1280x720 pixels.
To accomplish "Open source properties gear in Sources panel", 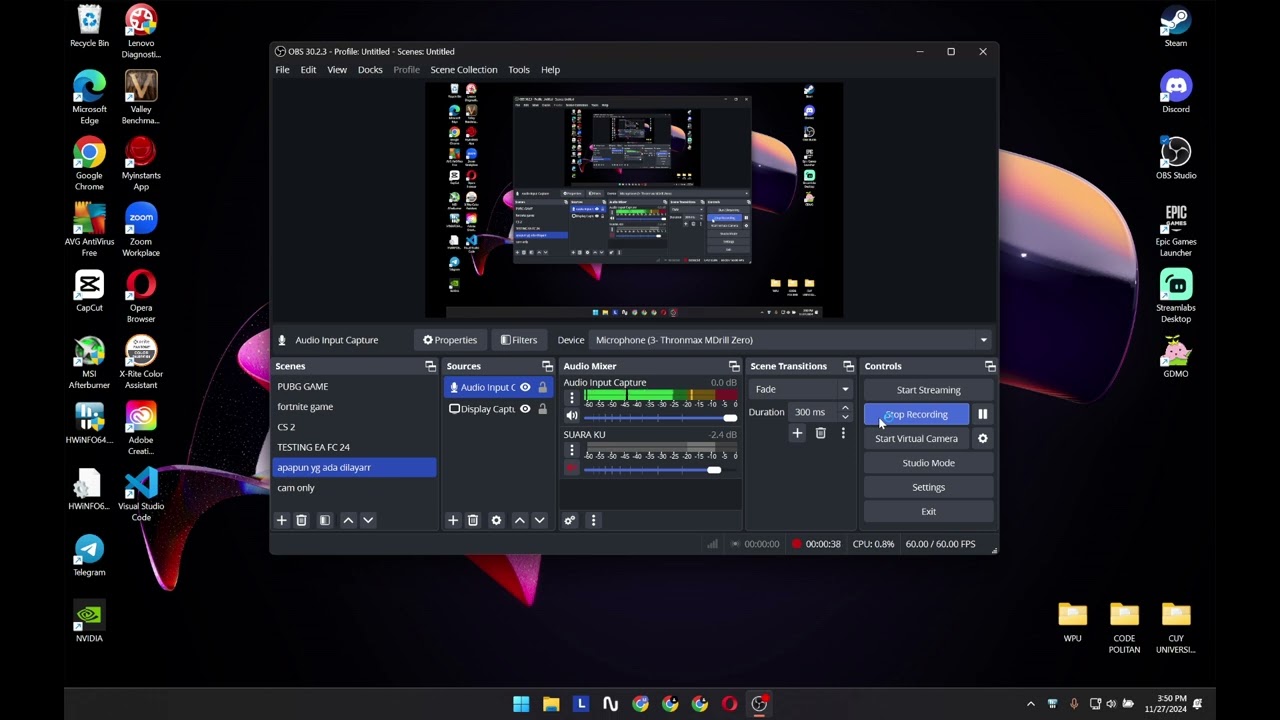I will (x=496, y=520).
